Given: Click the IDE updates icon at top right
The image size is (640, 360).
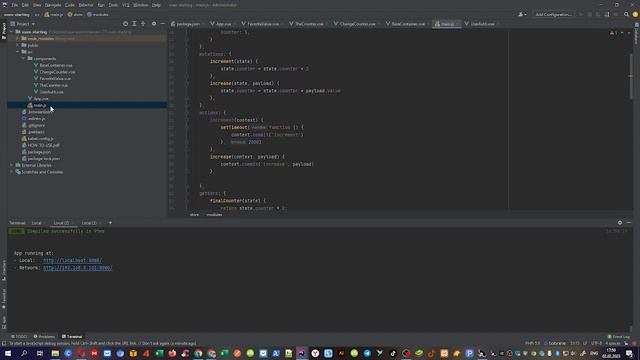Looking at the screenshot, I should [x=635, y=15].
